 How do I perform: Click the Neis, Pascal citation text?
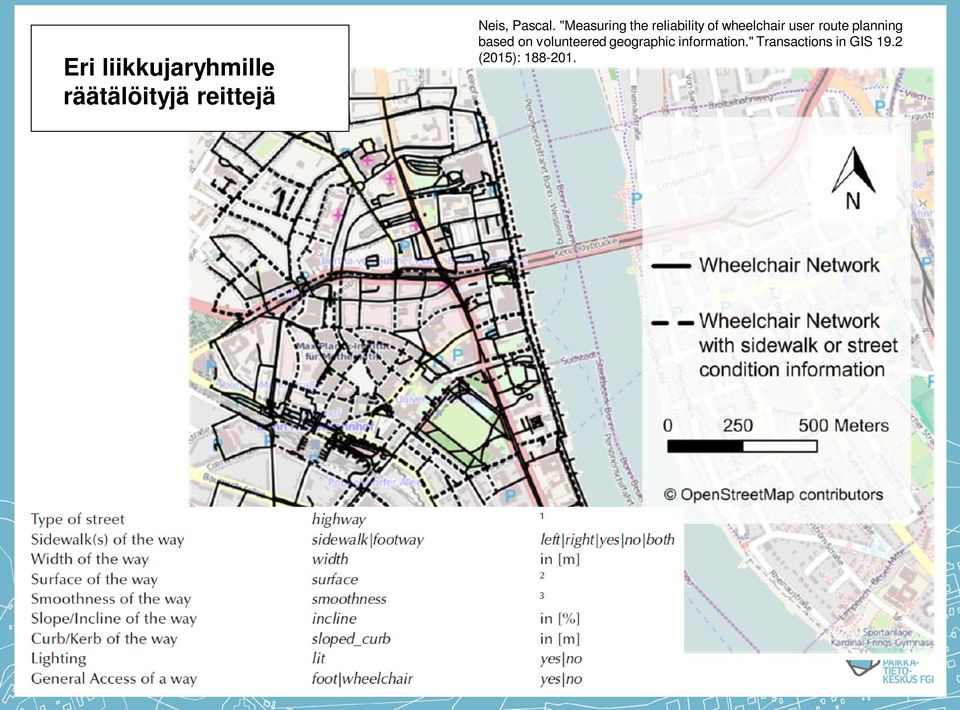690,42
